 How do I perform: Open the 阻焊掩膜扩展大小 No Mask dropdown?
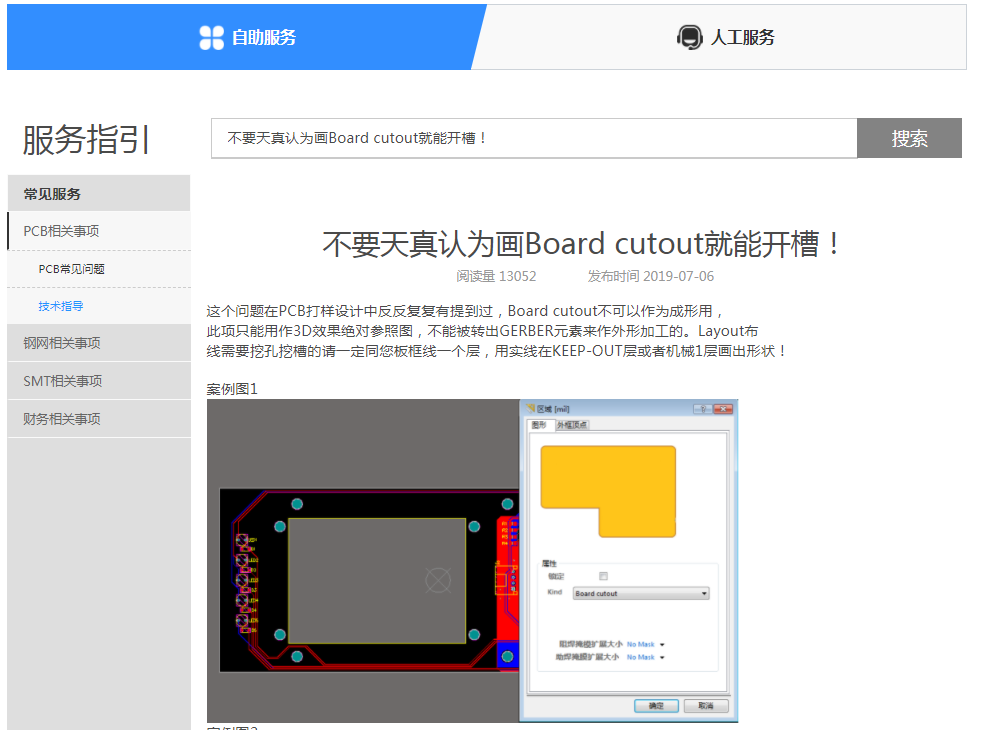pyautogui.click(x=645, y=644)
